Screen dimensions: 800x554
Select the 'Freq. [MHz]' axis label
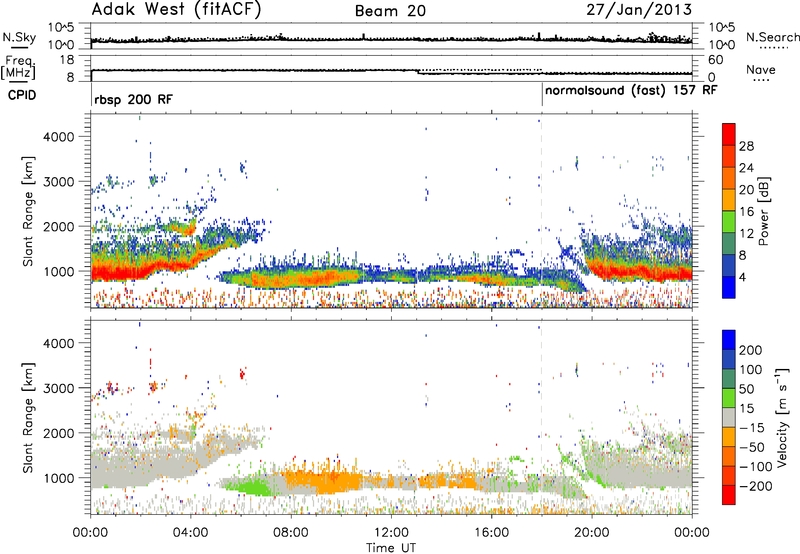pyautogui.click(x=18, y=67)
